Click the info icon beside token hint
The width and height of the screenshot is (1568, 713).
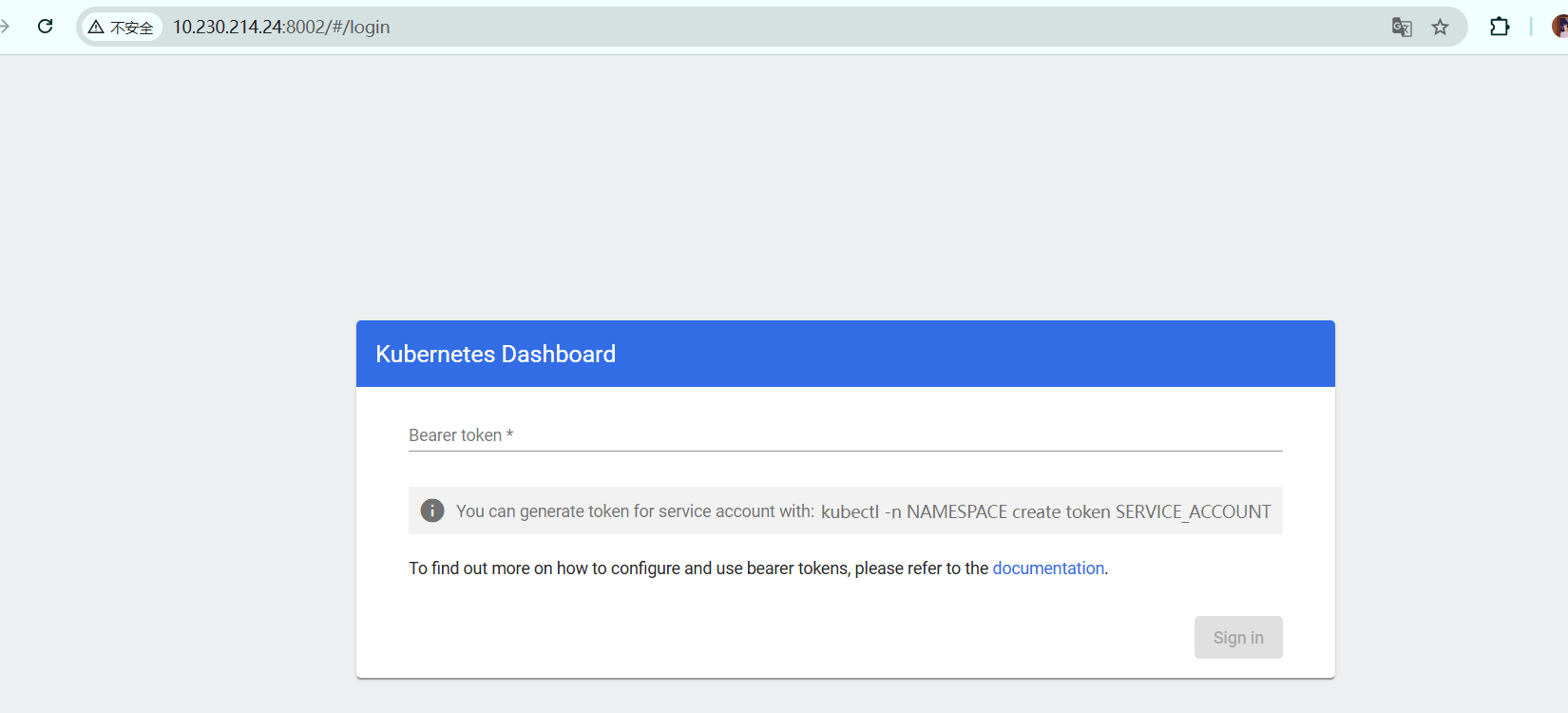pyautogui.click(x=432, y=511)
